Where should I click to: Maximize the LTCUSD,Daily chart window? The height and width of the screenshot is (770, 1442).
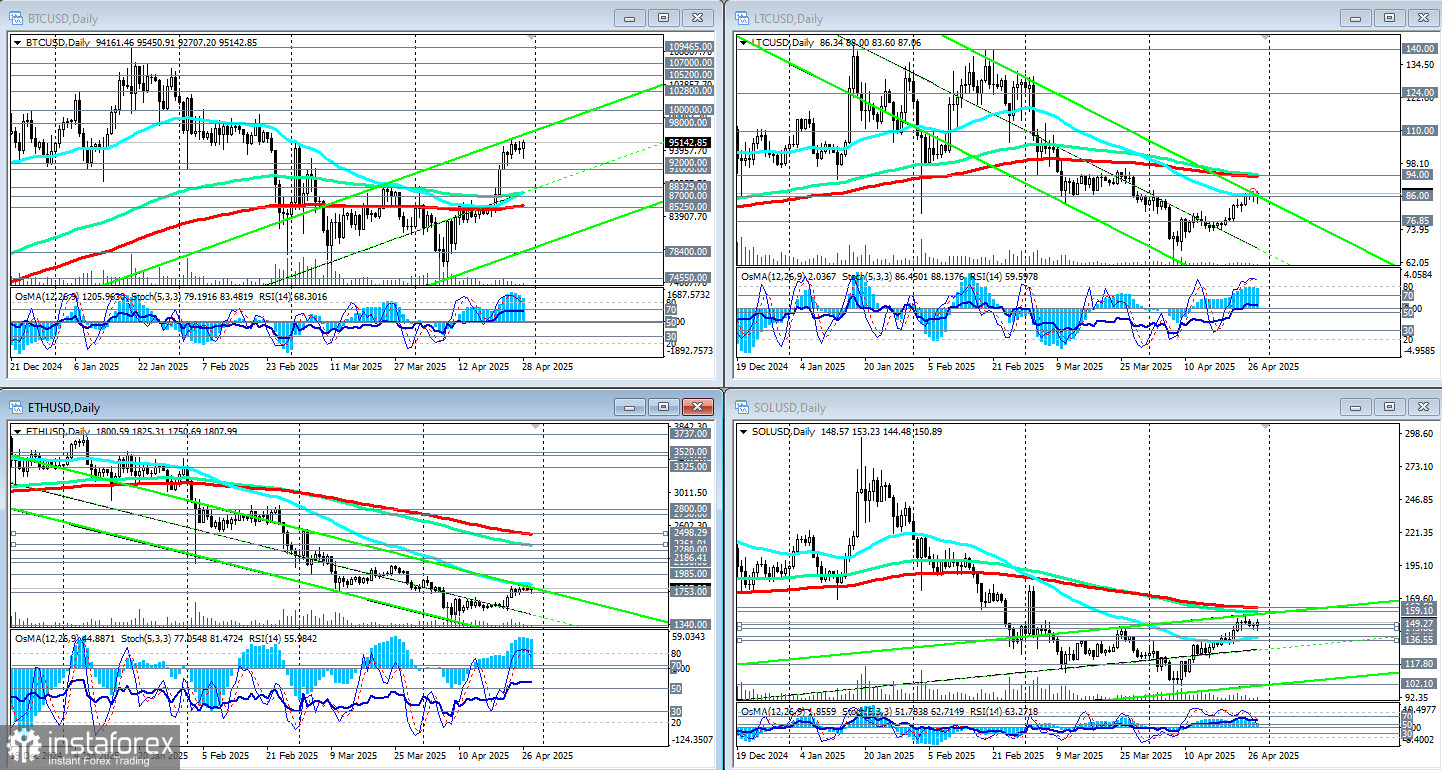(1389, 18)
